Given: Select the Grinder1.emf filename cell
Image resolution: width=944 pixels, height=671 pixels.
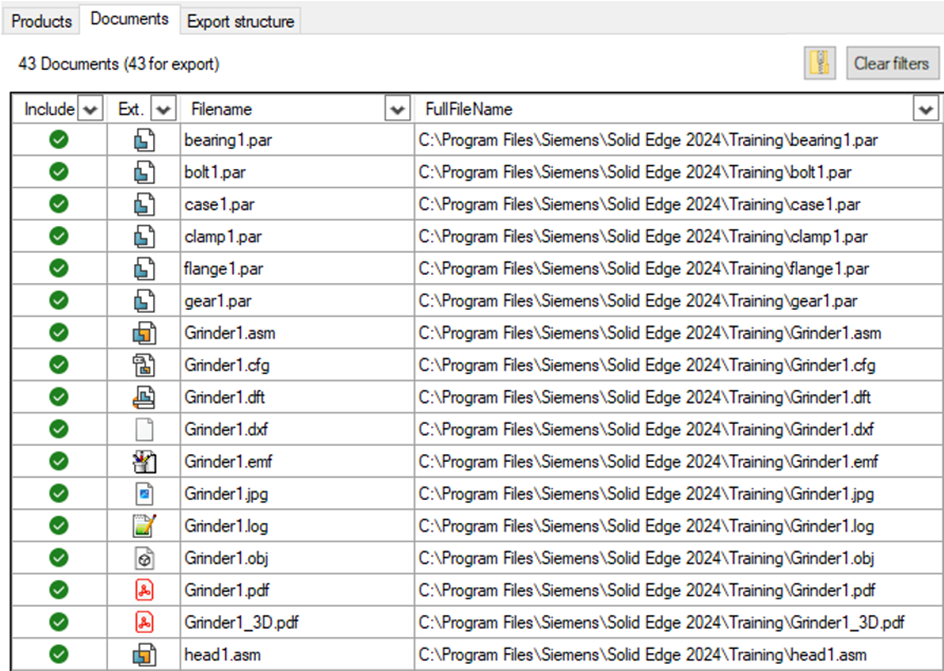Looking at the screenshot, I should [x=297, y=462].
